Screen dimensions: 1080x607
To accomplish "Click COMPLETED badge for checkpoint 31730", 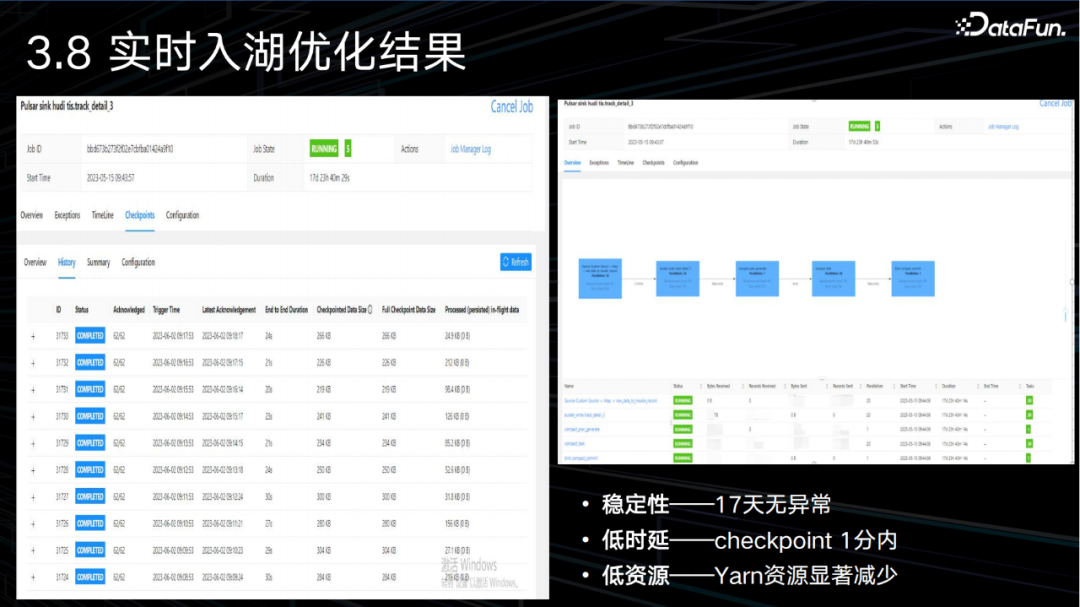I will tap(90, 416).
